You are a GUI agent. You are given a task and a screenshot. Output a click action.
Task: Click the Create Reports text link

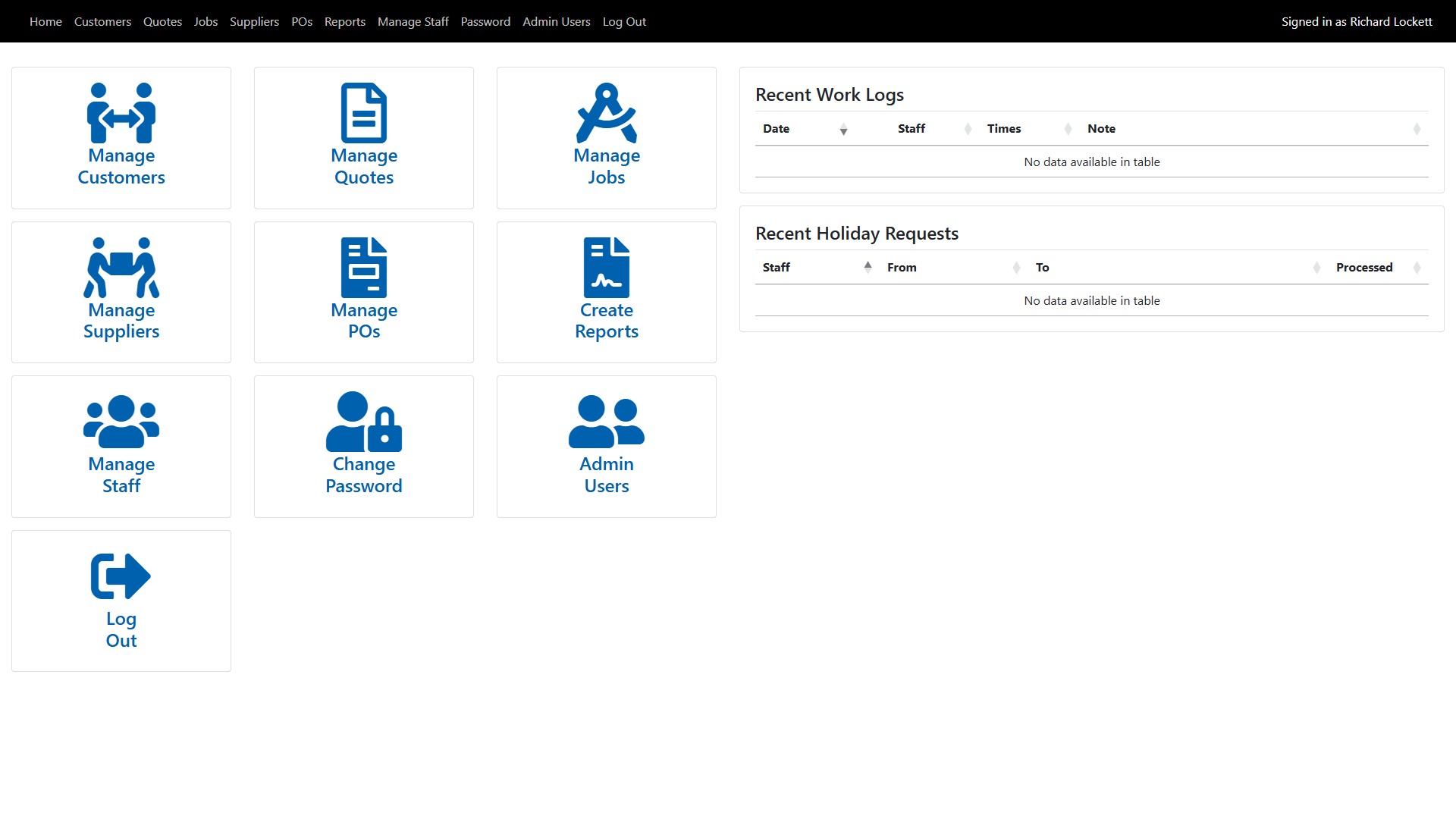[x=607, y=321]
